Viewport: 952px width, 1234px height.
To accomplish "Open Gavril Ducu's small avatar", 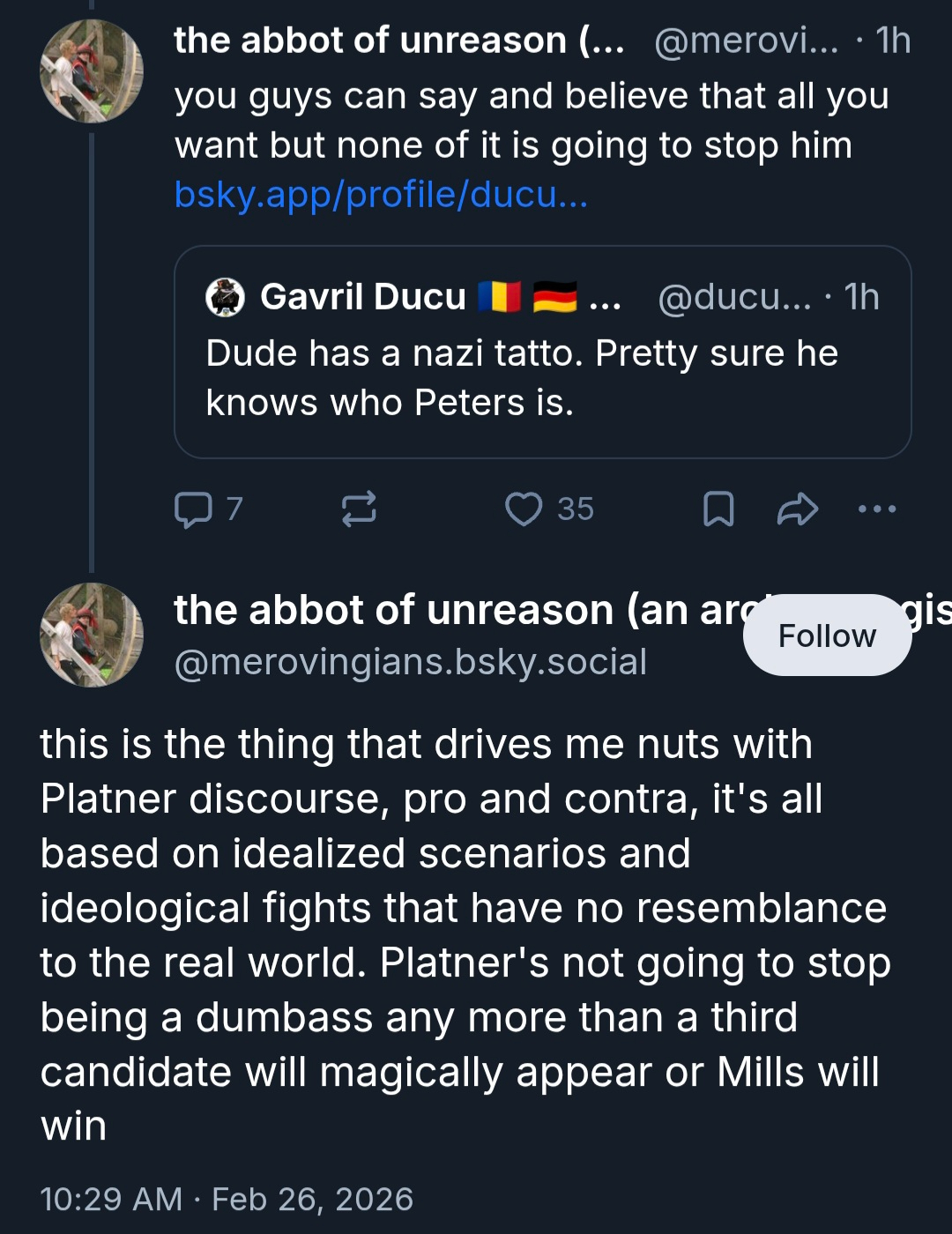I will click(x=225, y=297).
